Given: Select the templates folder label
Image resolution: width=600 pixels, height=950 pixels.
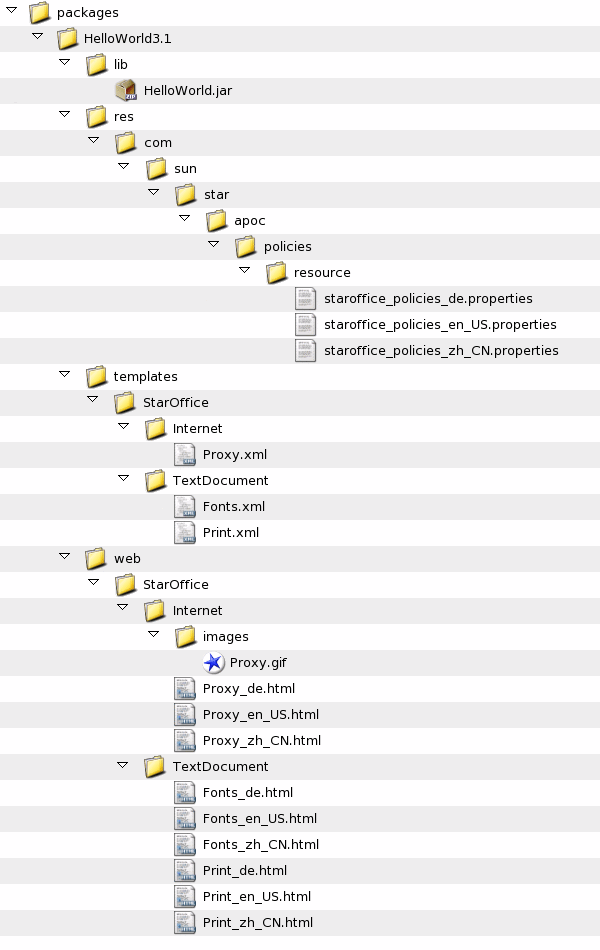Looking at the screenshot, I should click(x=145, y=377).
